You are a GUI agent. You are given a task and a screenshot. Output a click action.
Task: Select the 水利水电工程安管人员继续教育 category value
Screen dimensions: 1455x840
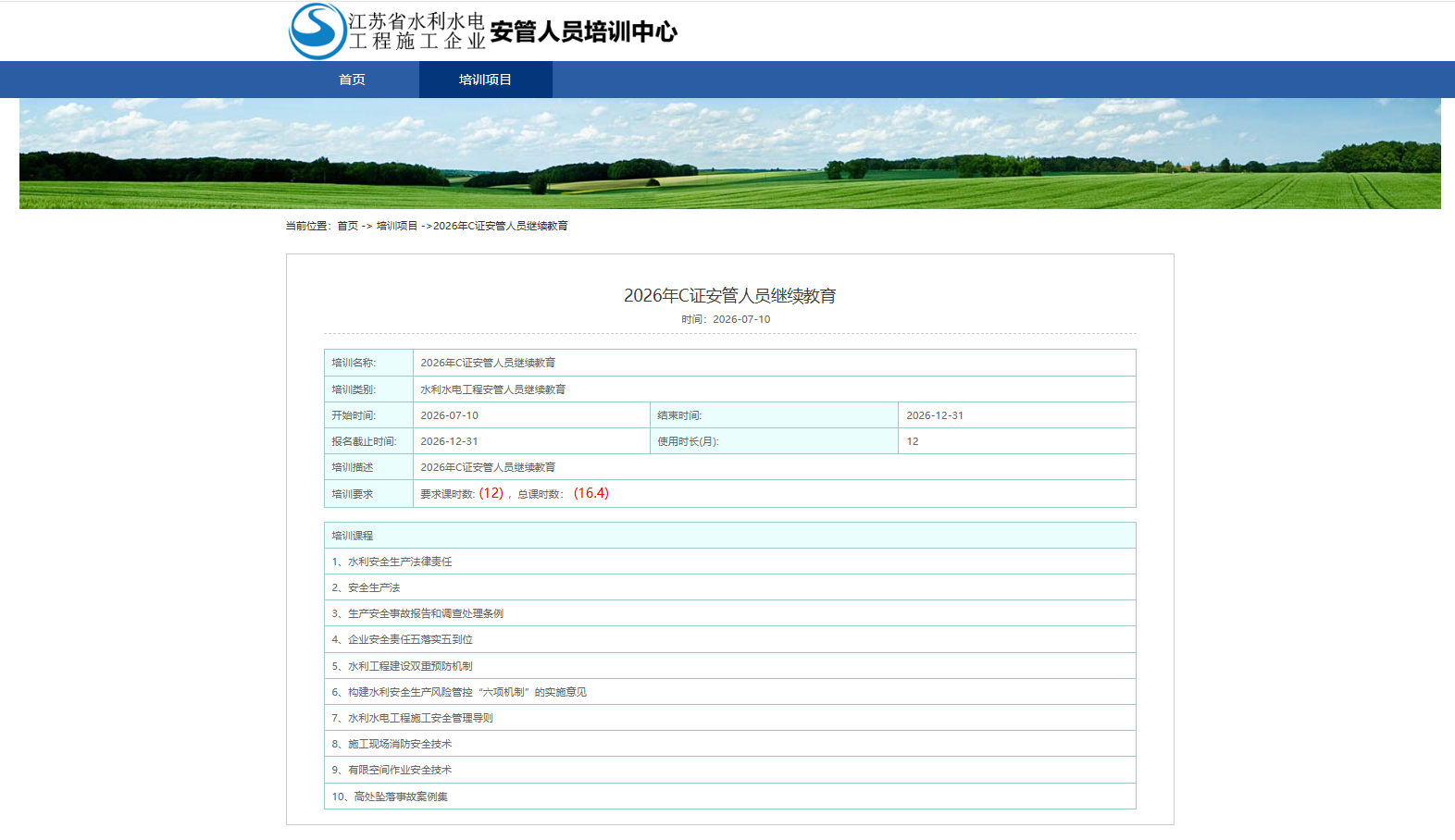pos(492,389)
